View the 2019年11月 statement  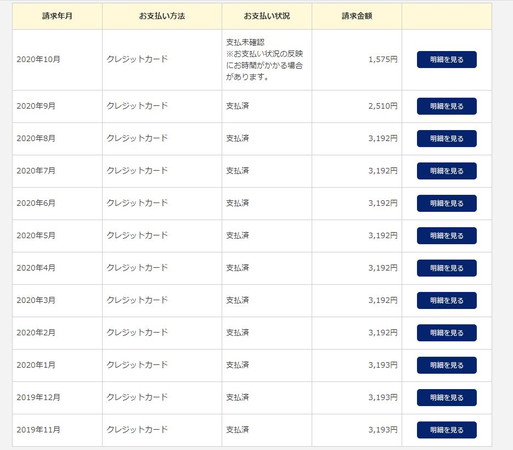(447, 430)
